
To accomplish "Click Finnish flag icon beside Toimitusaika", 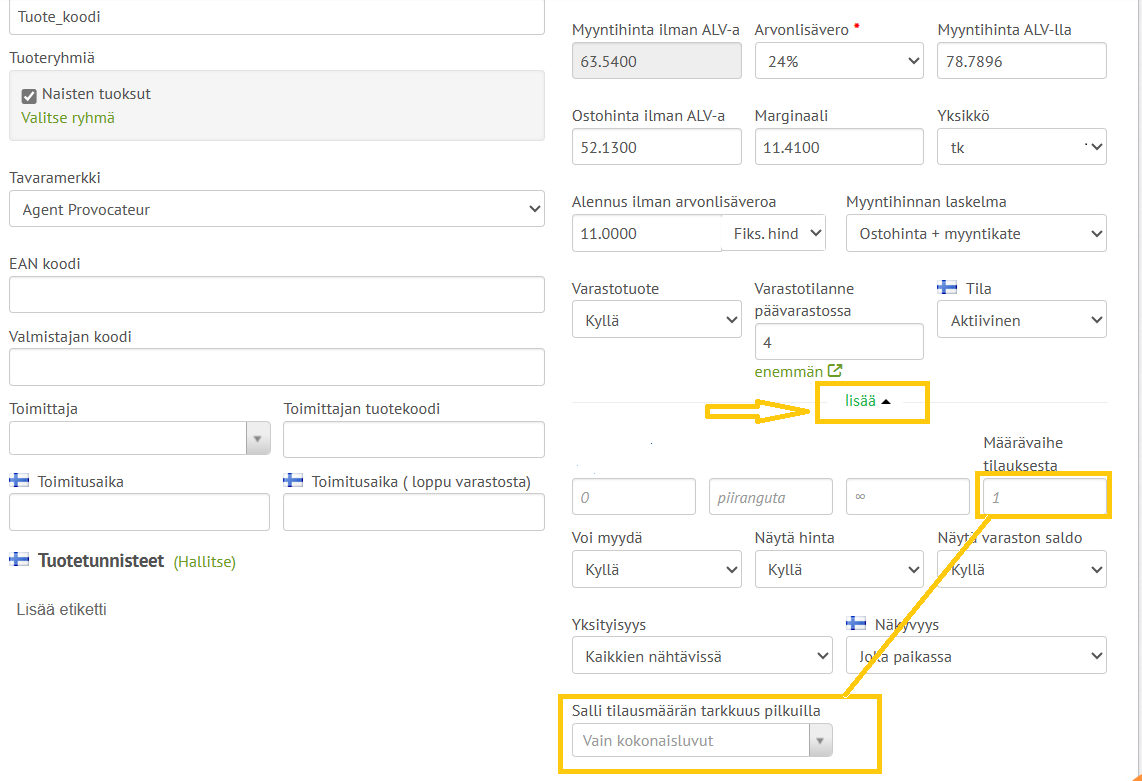I will point(19,481).
